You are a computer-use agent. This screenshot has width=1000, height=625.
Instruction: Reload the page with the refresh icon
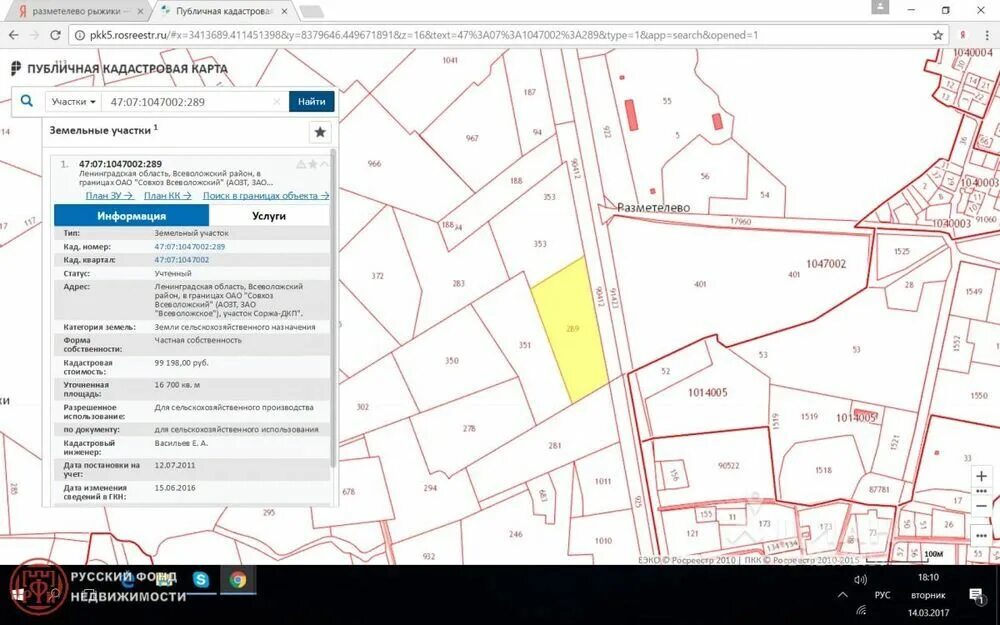tap(55, 35)
